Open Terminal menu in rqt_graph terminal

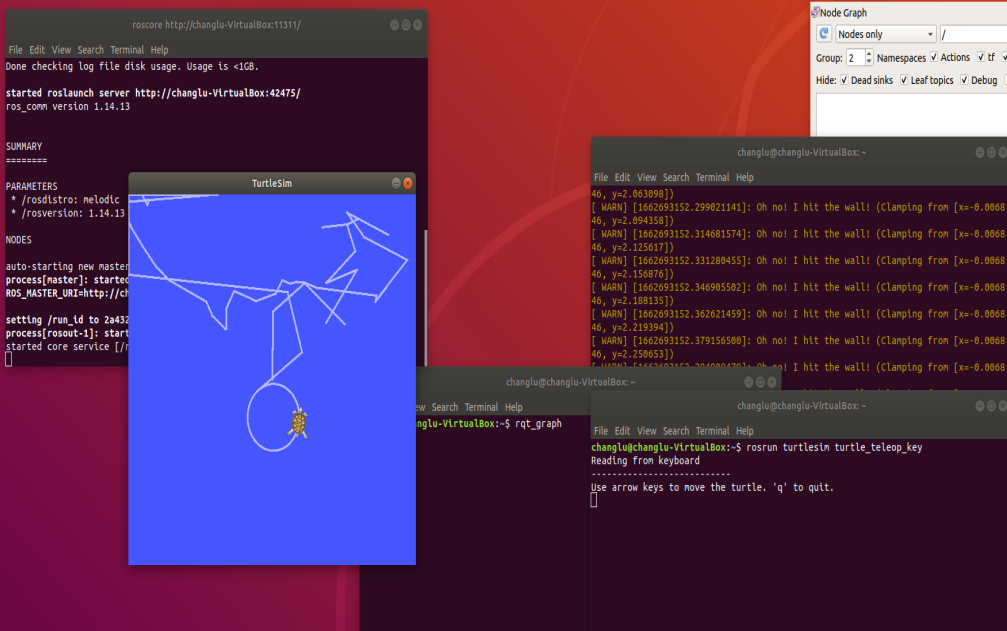(481, 408)
